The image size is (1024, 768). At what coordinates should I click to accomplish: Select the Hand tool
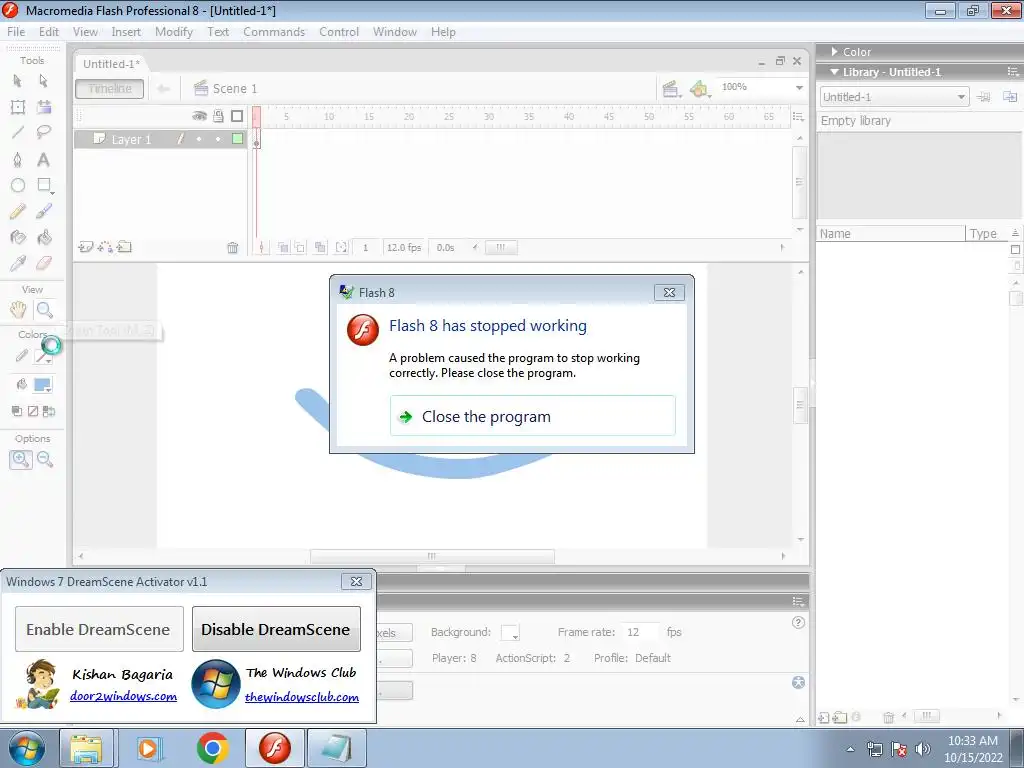coord(18,310)
